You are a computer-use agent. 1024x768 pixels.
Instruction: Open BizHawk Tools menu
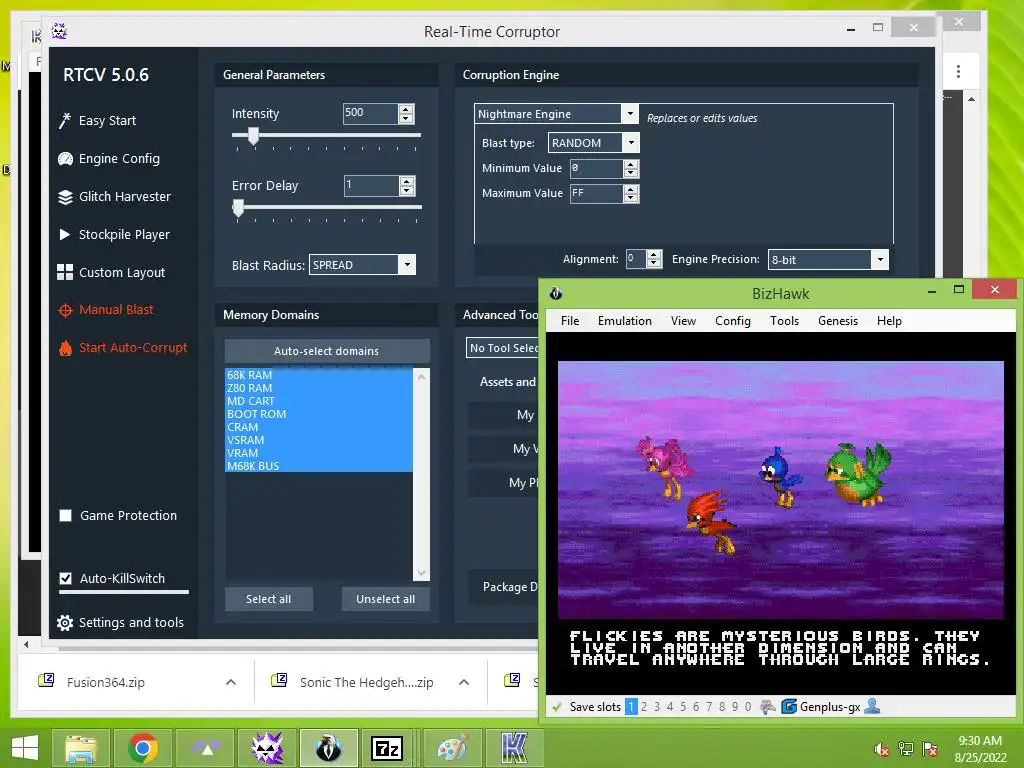pyautogui.click(x=784, y=321)
